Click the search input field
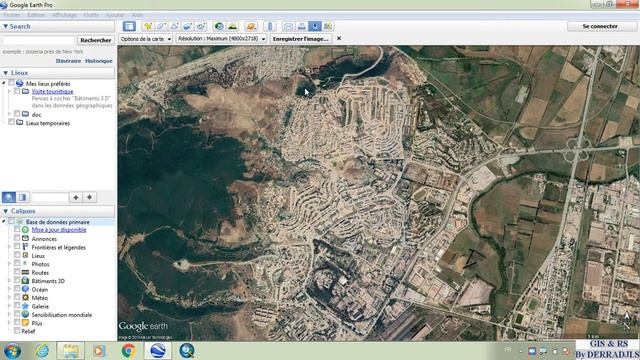 (x=38, y=40)
